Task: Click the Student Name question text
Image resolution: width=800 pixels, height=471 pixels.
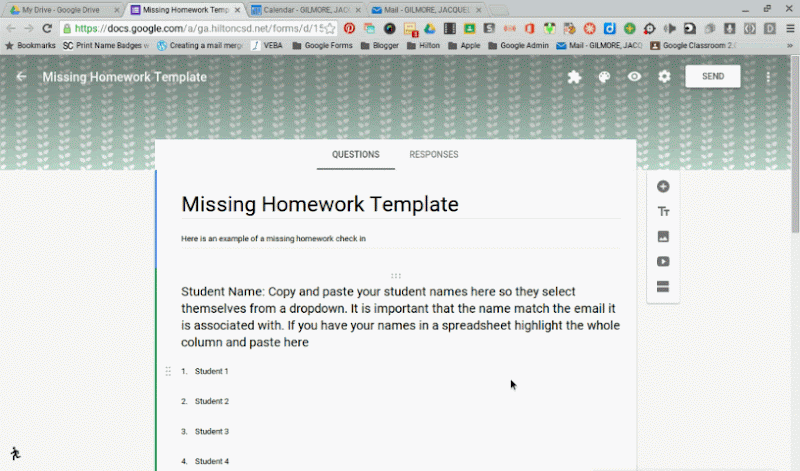Action: coord(401,316)
